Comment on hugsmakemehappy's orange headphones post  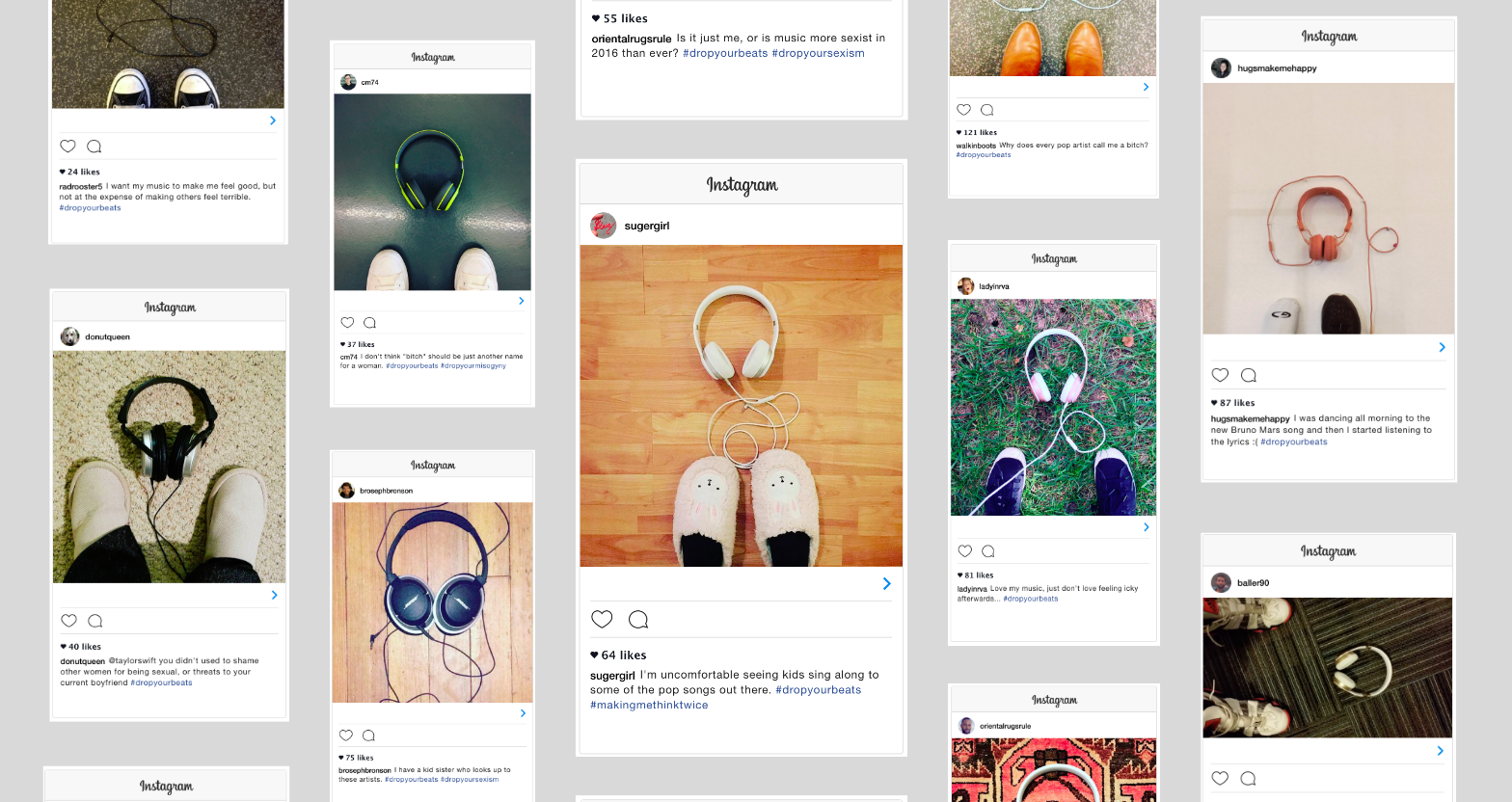[1249, 375]
